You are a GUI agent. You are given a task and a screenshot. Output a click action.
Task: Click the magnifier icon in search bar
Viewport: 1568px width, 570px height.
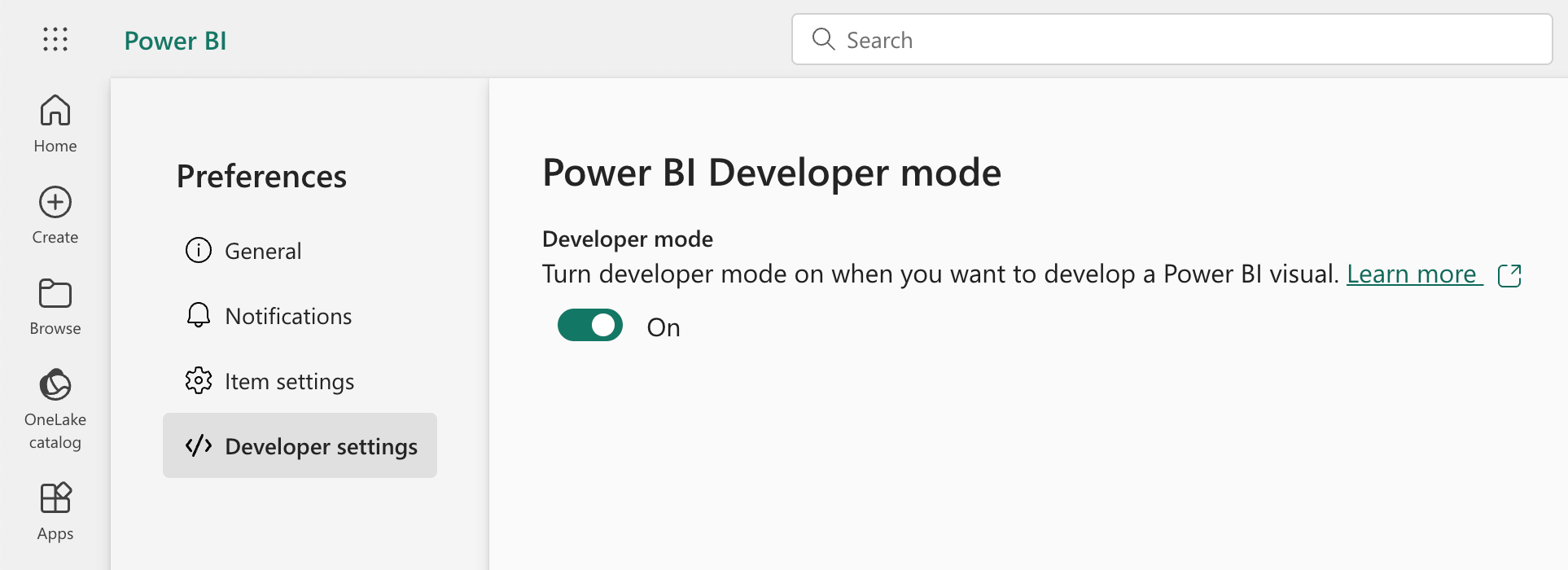pos(823,39)
